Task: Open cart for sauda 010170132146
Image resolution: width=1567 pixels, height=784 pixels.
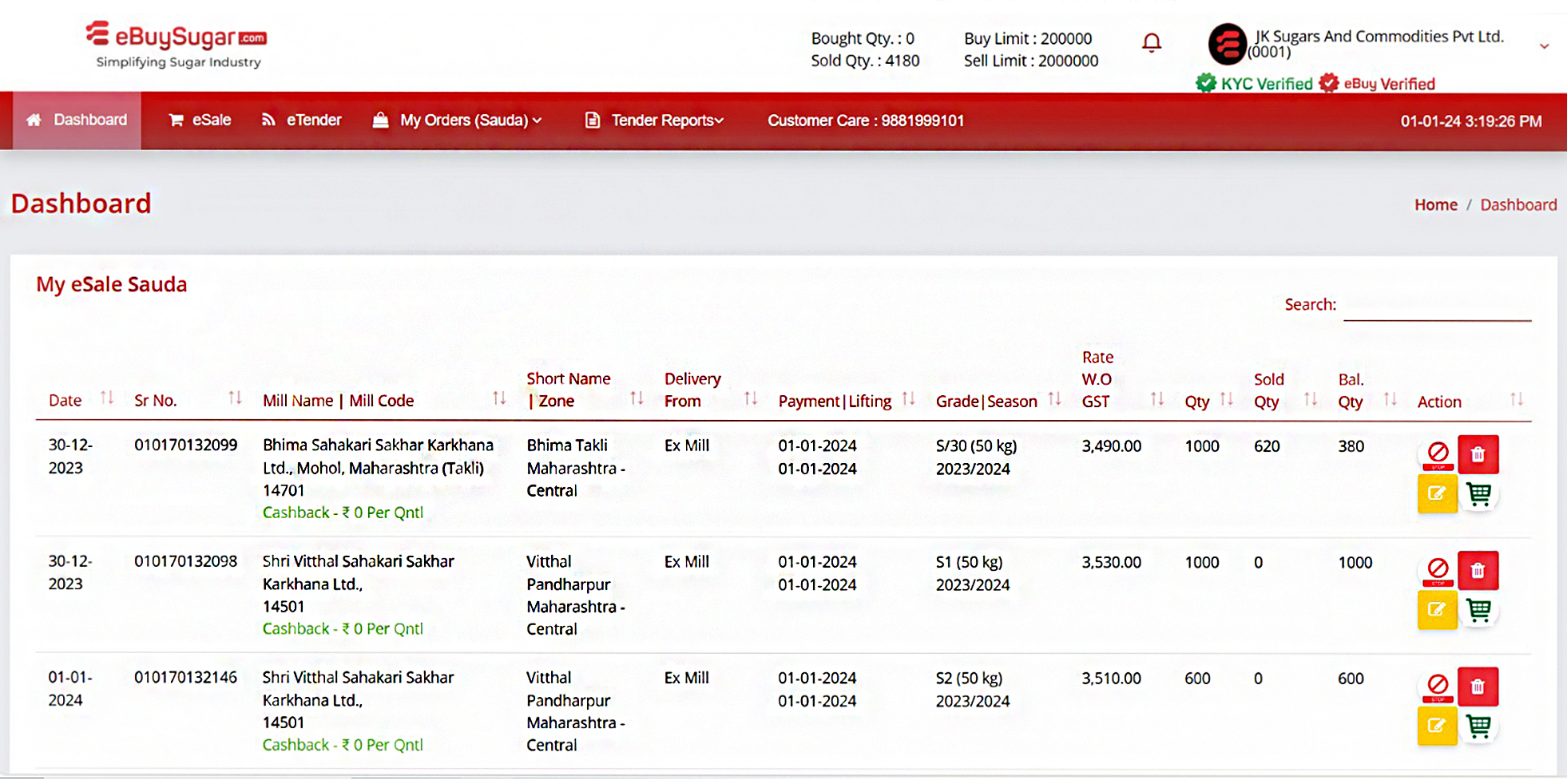Action: point(1478,727)
